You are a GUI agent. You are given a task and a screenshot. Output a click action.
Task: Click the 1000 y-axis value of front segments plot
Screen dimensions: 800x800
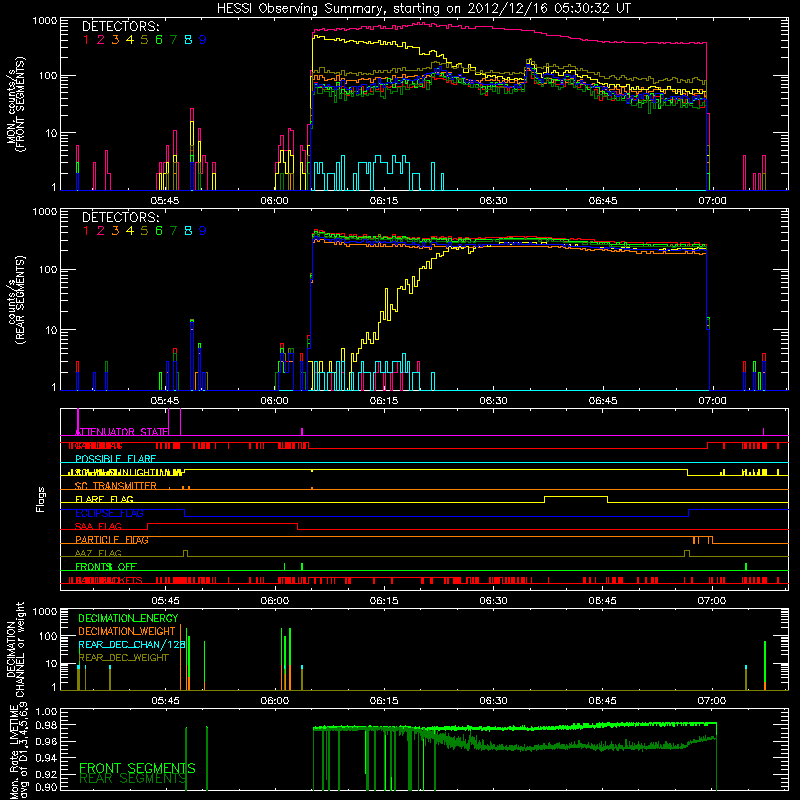44,21
